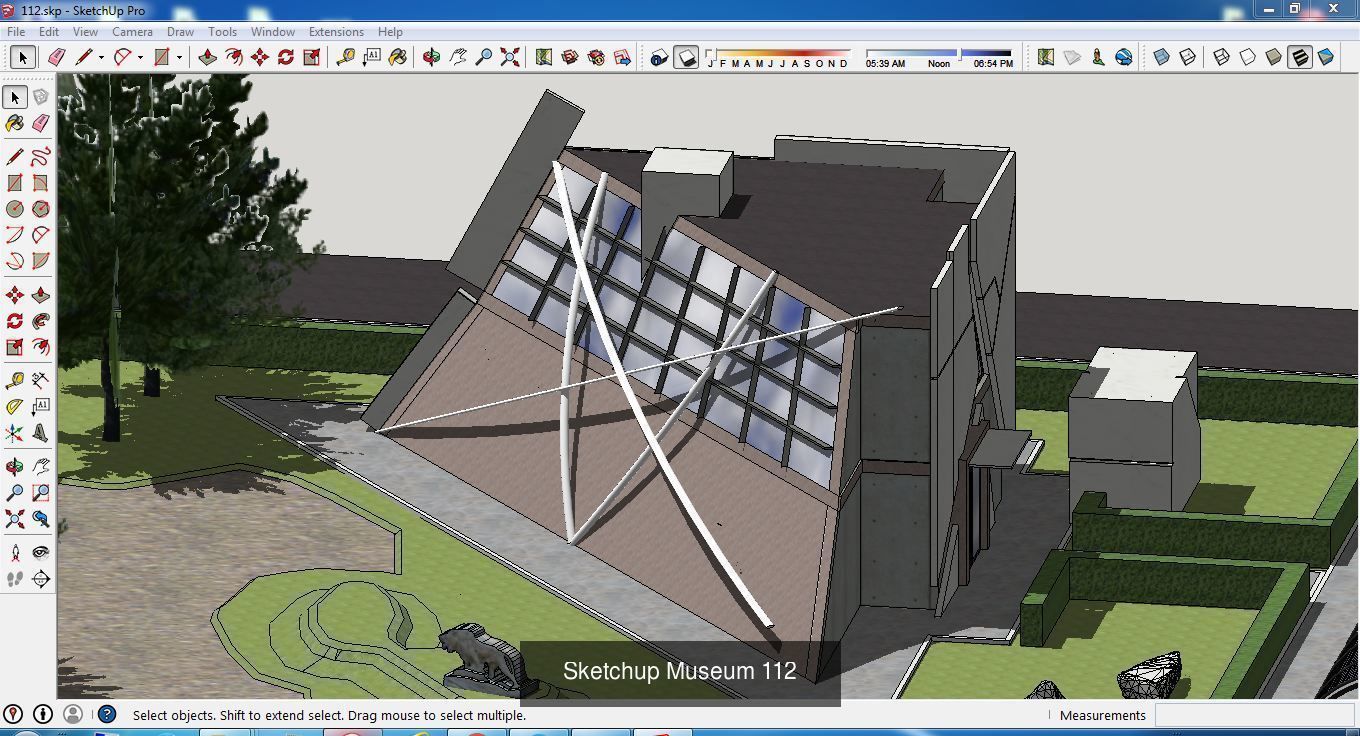The height and width of the screenshot is (736, 1360).
Task: Click the shadow date month slider
Action: coord(778,53)
